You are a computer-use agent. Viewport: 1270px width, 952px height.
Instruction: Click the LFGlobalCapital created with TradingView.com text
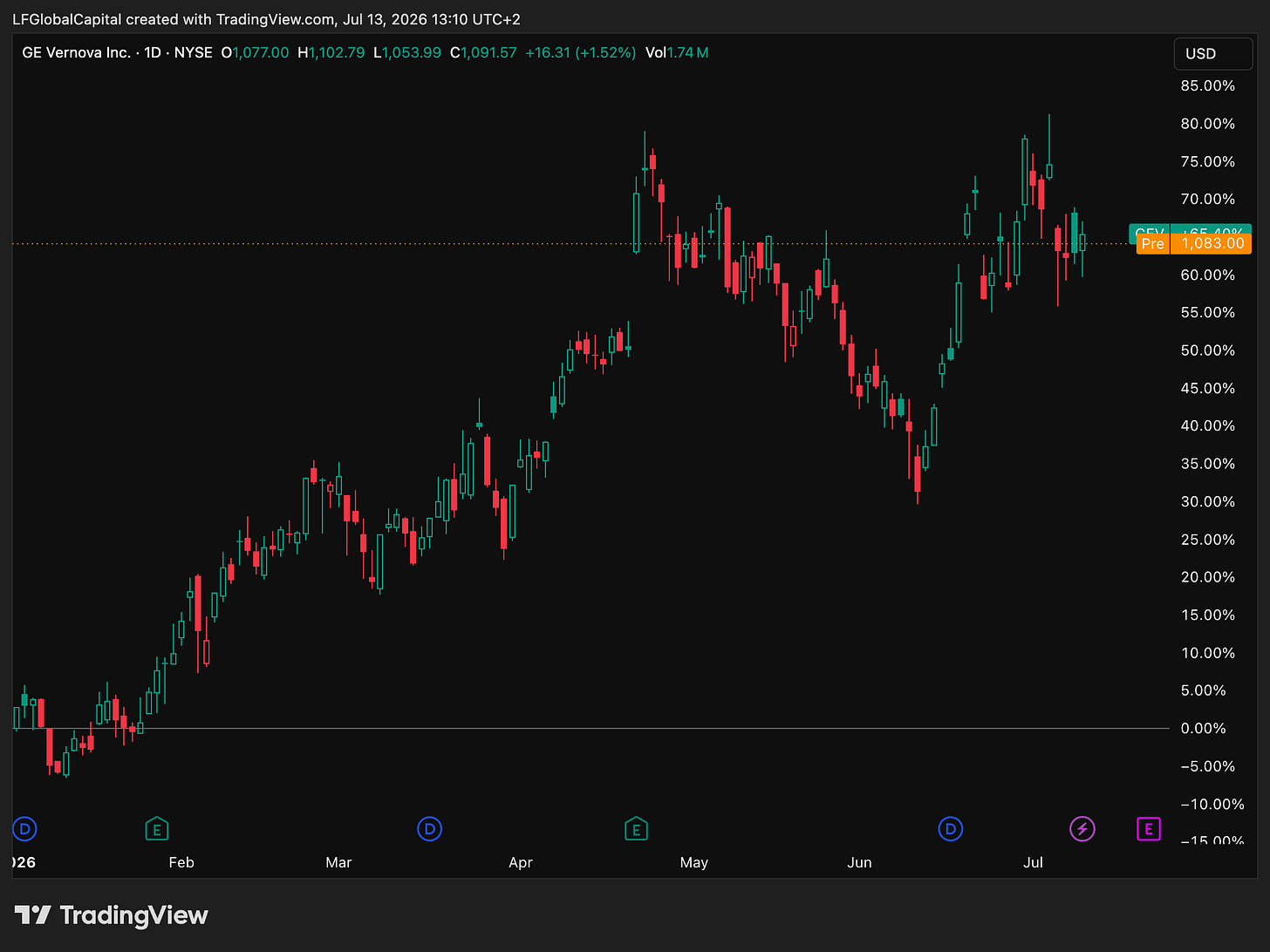point(174,18)
